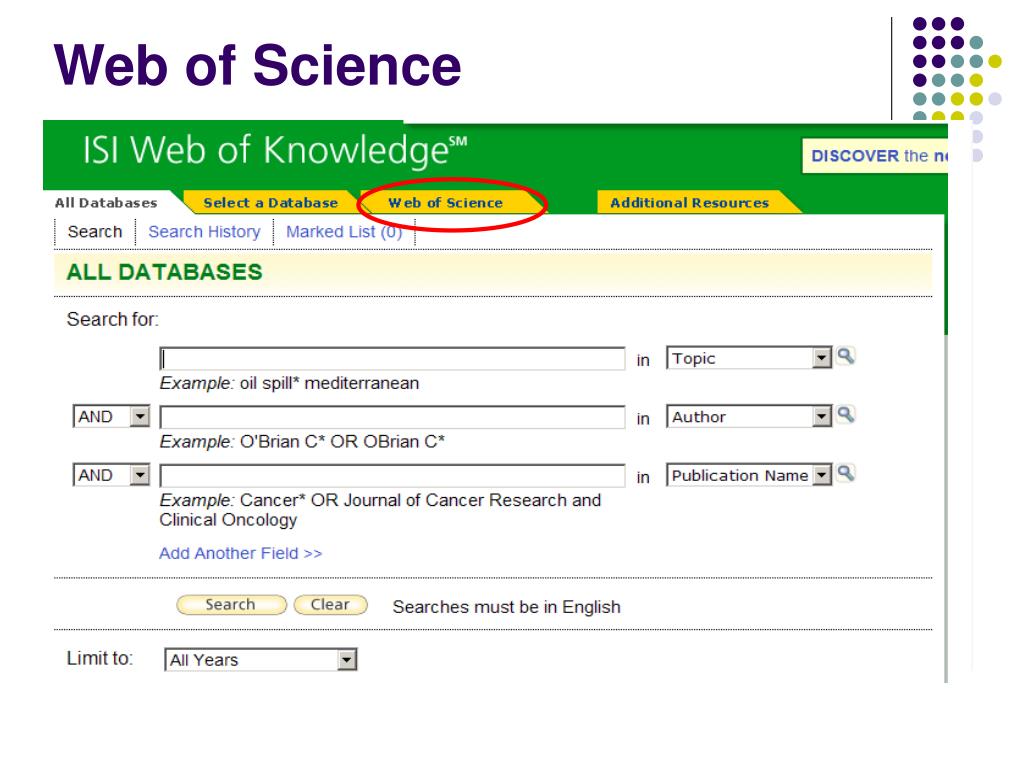This screenshot has height=768, width=1024.
Task: Click the Add Another Field link
Action: click(x=240, y=553)
